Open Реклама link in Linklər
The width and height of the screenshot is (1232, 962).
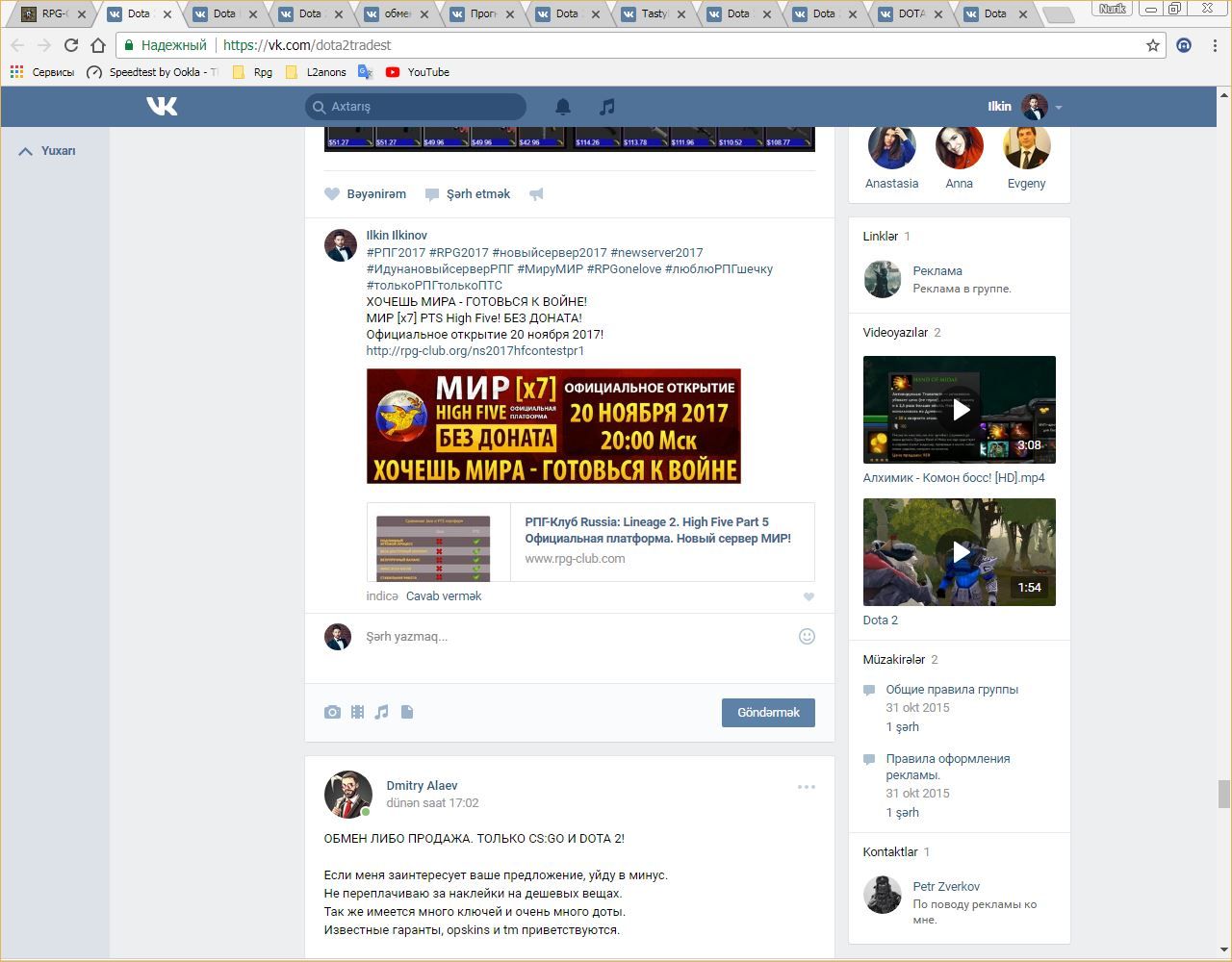(x=937, y=271)
